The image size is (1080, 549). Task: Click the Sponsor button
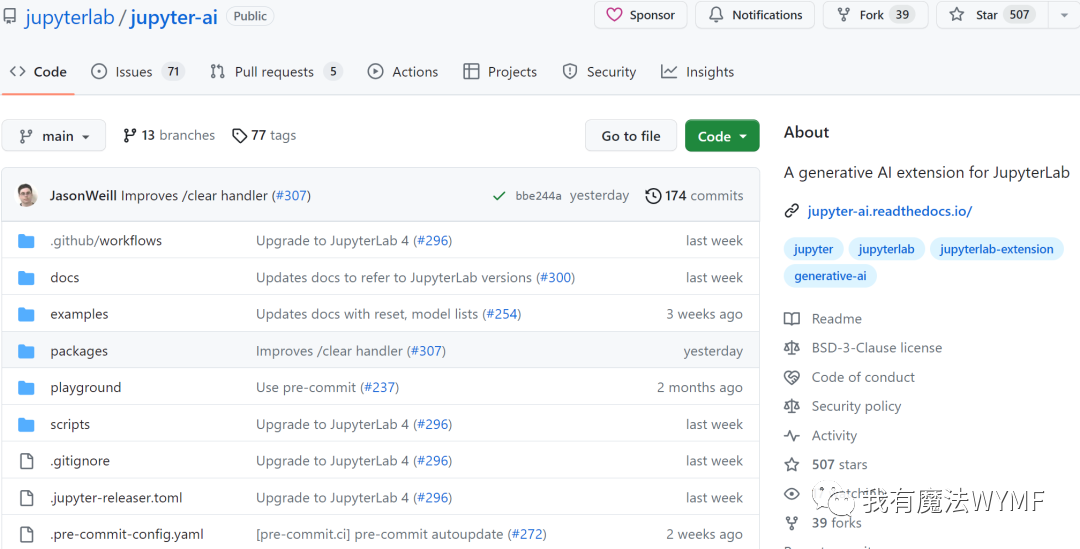click(x=641, y=14)
